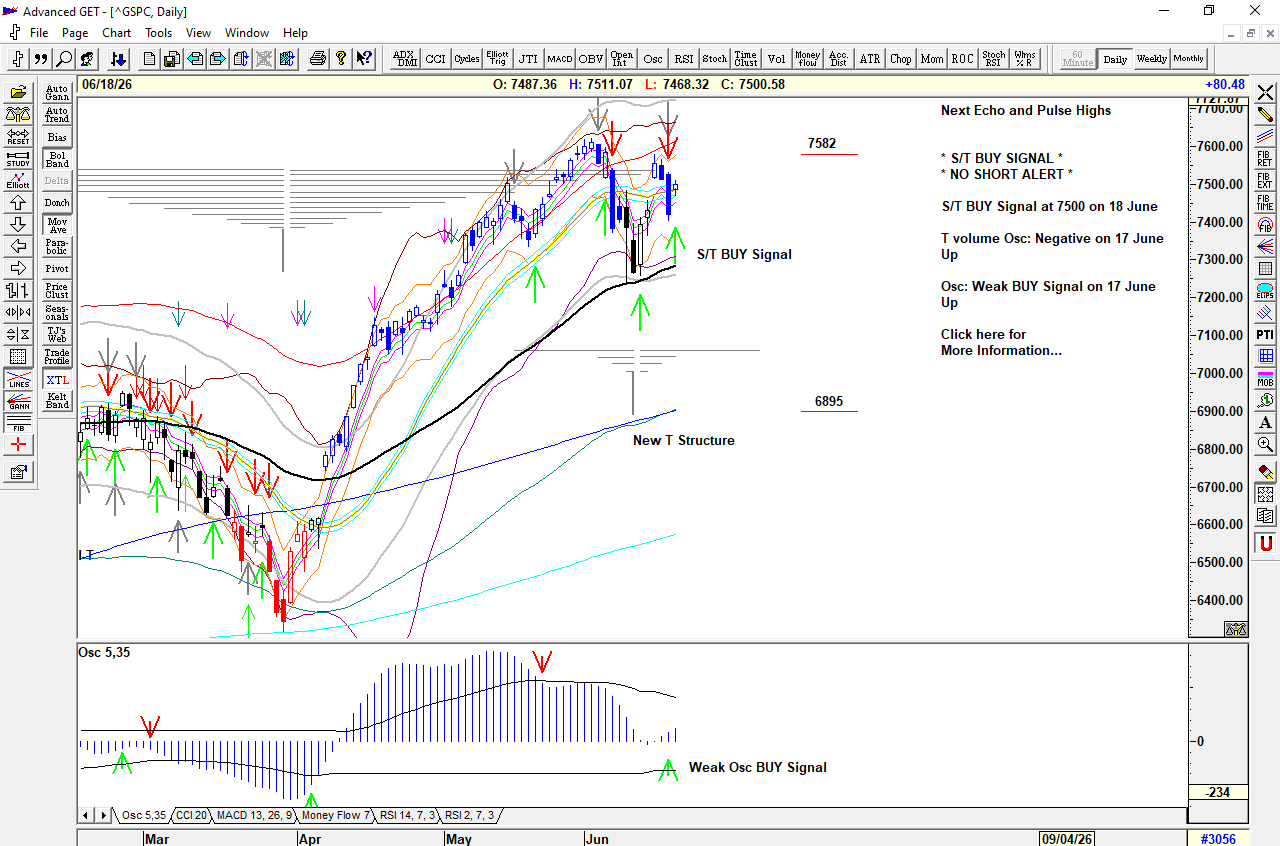Click the 7582 price level label
This screenshot has width=1280, height=846.
tap(822, 143)
